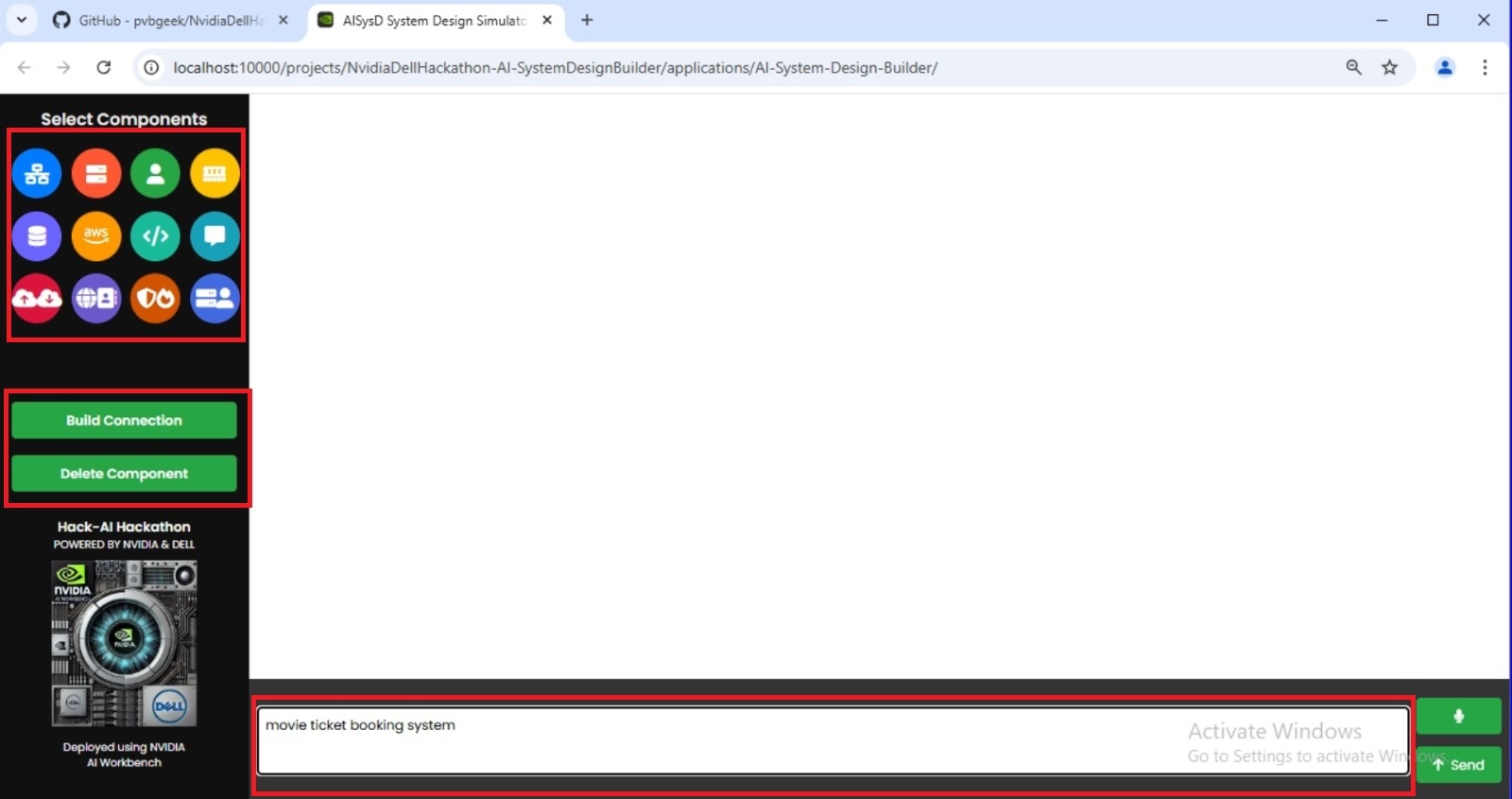Switch to the GitHub pvbgeek browser tab

[170, 20]
